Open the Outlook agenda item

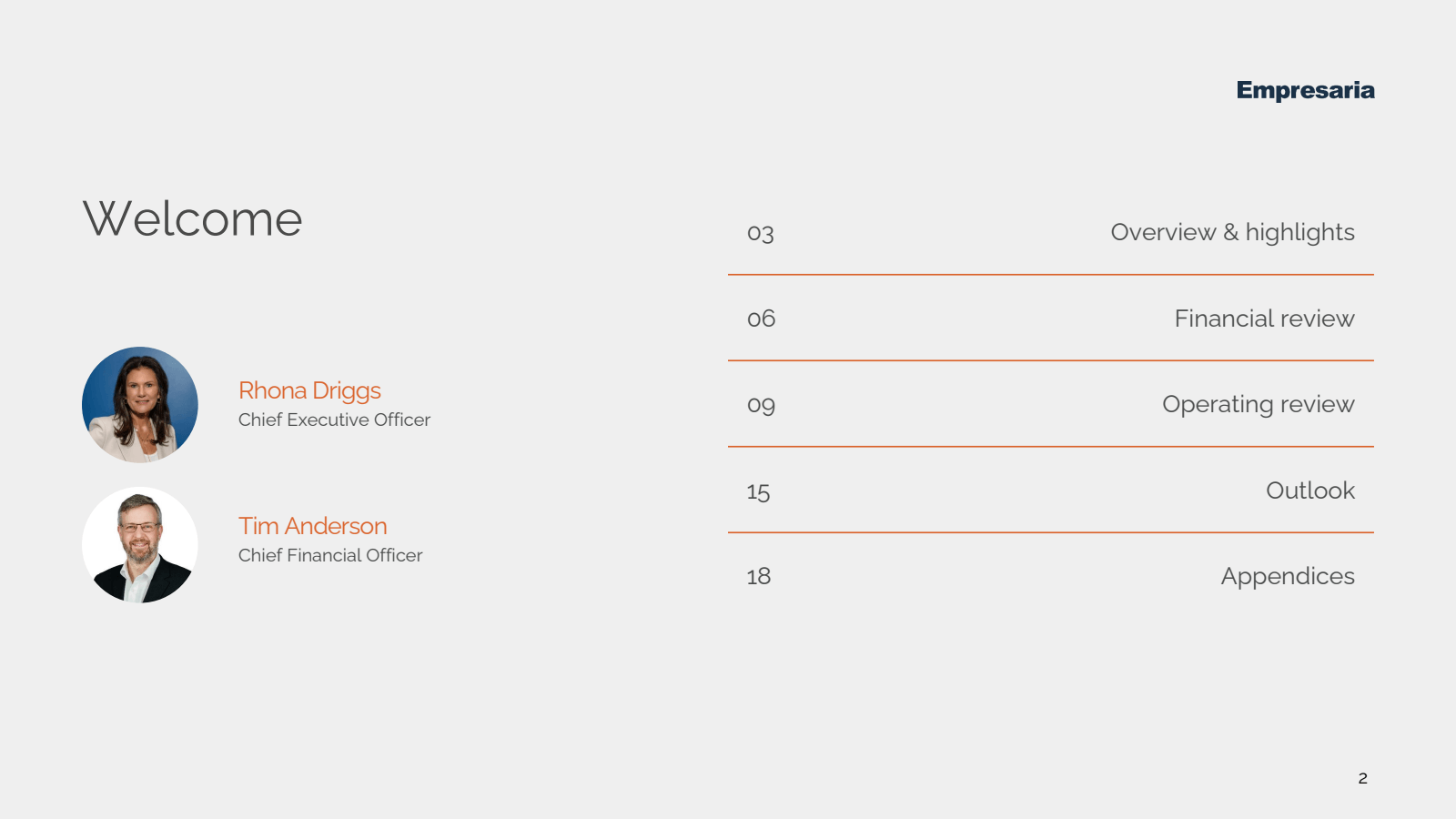1310,490
